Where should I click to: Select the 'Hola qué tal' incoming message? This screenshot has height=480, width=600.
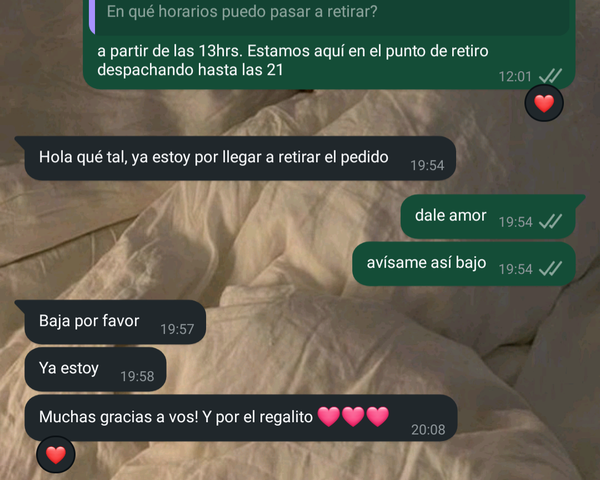tap(240, 158)
